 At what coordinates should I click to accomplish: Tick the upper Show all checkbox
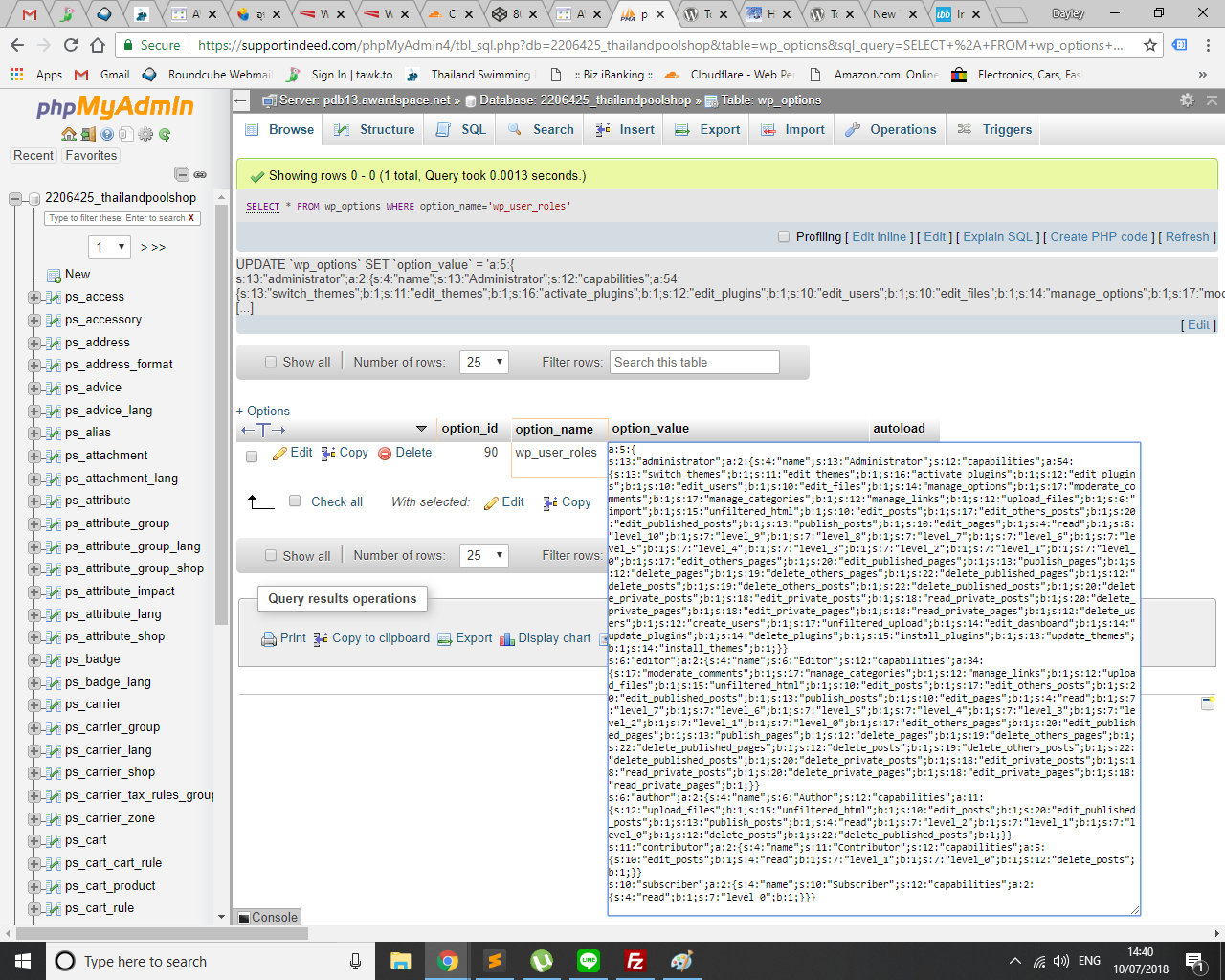pyautogui.click(x=271, y=362)
